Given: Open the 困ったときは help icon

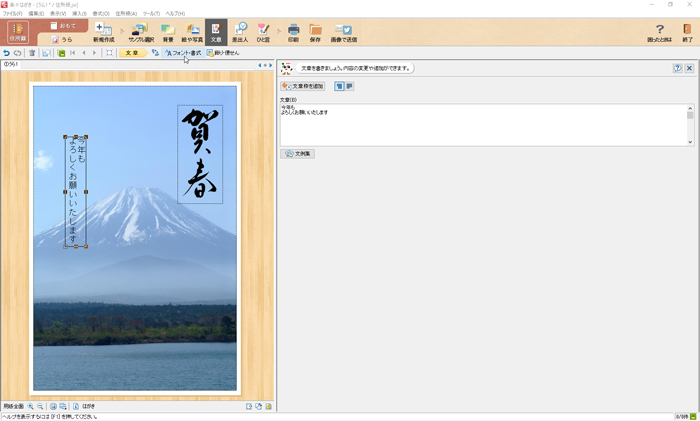Looking at the screenshot, I should (x=659, y=32).
